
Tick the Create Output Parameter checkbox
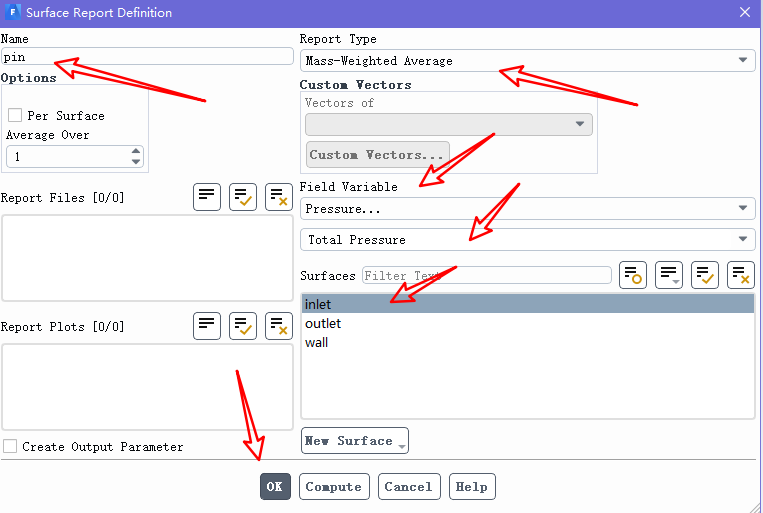click(10, 447)
